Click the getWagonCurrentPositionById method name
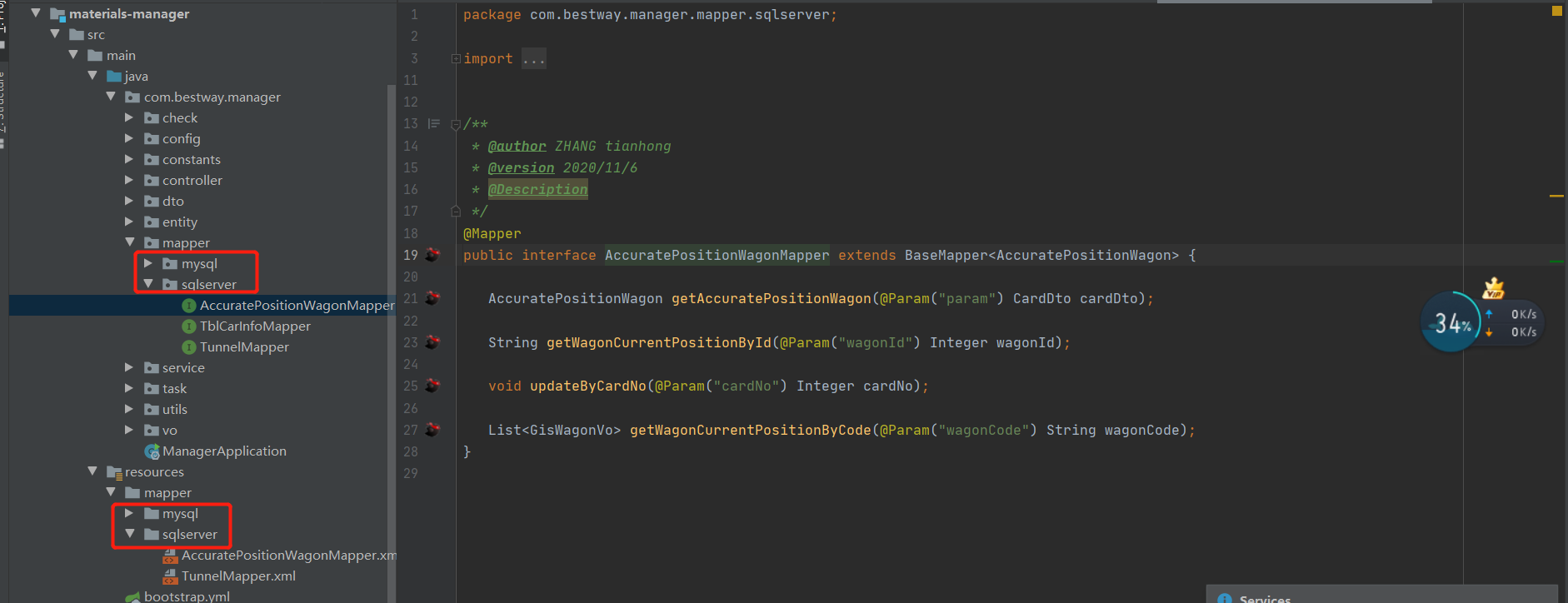The height and width of the screenshot is (603, 1568). (659, 342)
